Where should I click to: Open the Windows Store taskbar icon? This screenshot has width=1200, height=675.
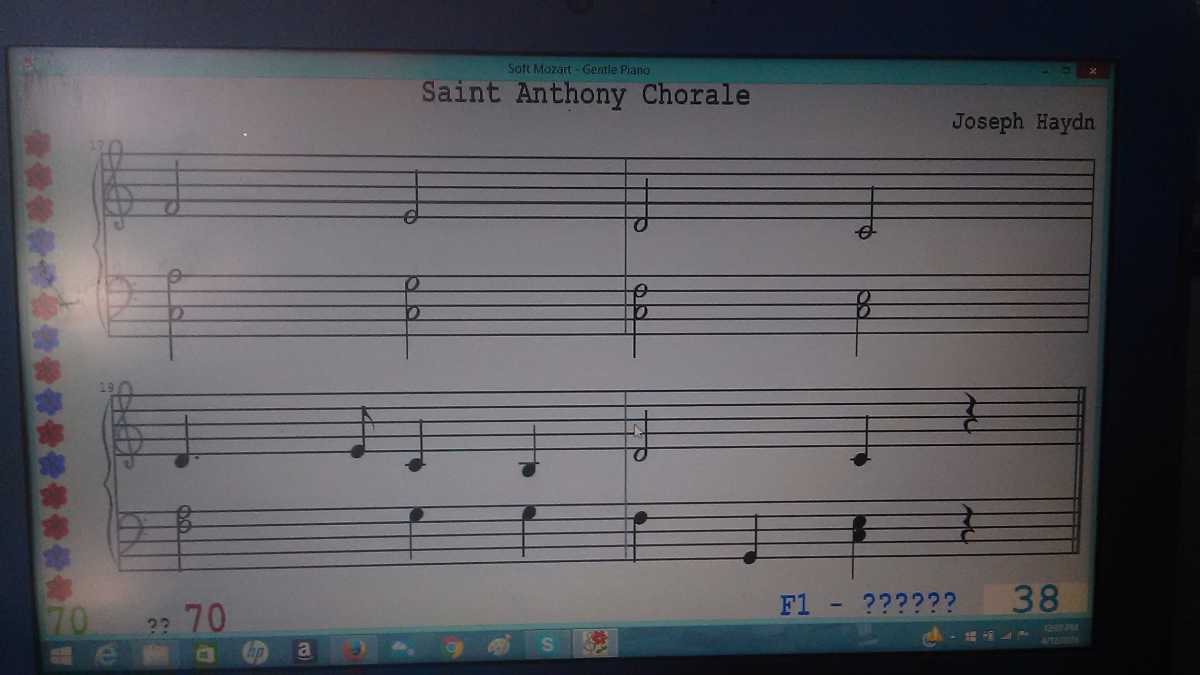point(205,654)
